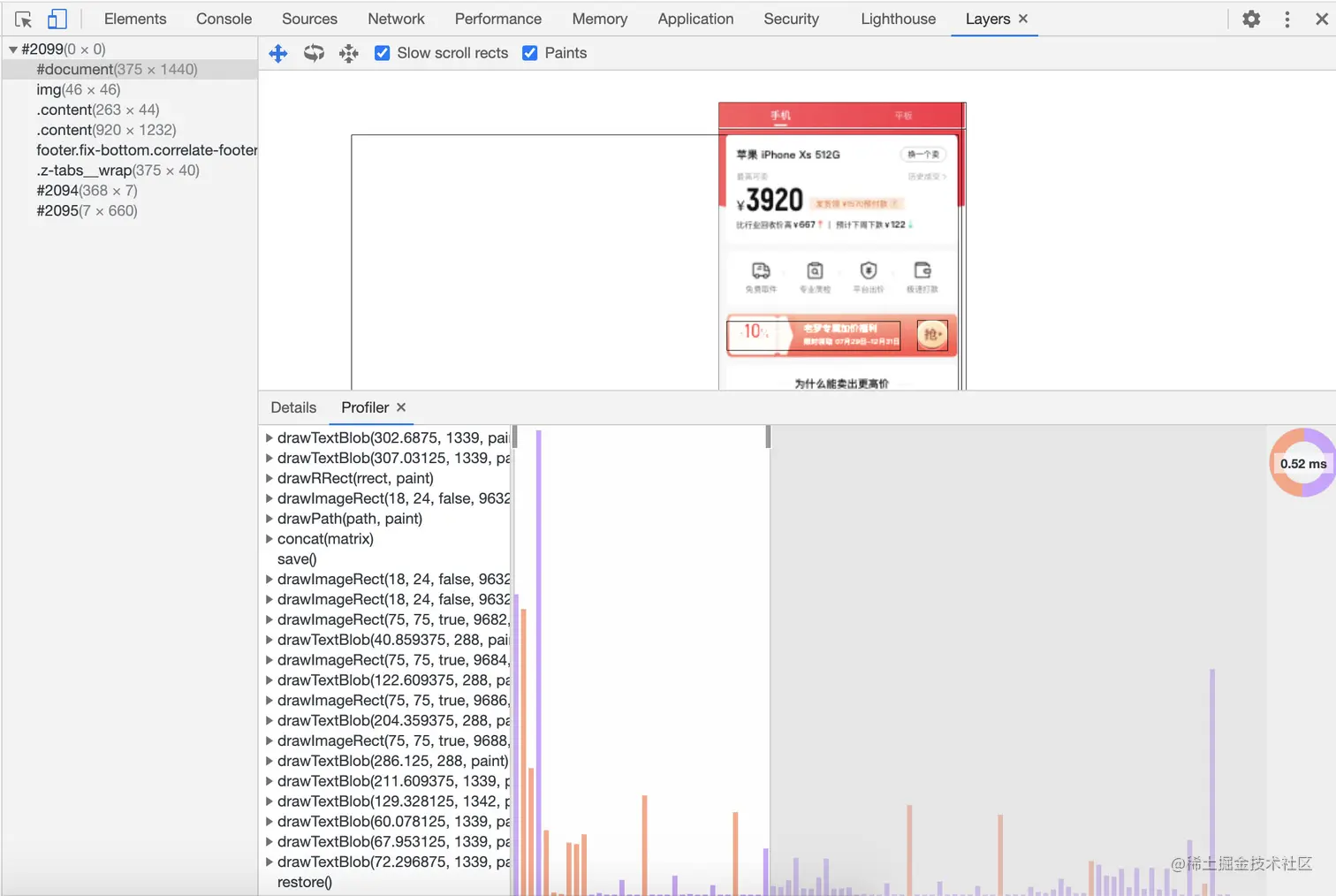Viewport: 1336px width, 896px height.
Task: Close the DevTools panel
Action: pos(1322,19)
